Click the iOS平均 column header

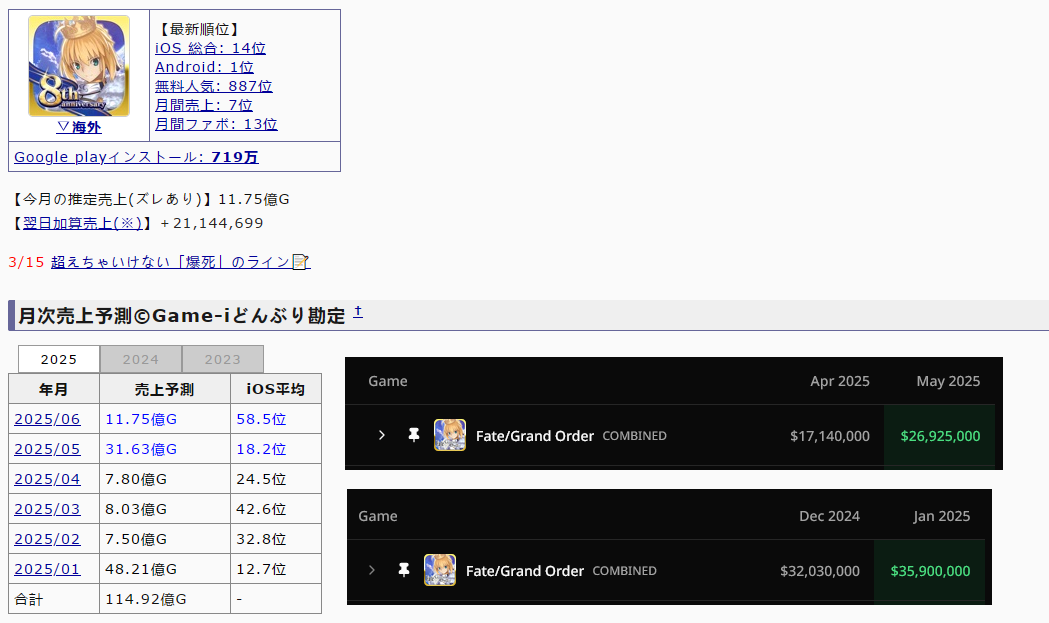click(x=276, y=389)
